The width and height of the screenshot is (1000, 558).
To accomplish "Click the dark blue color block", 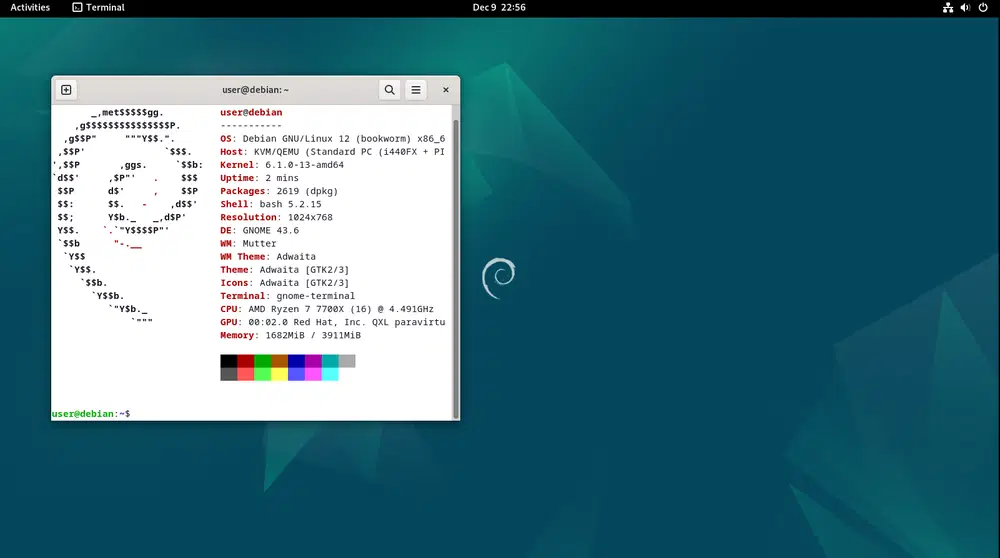I will click(296, 361).
